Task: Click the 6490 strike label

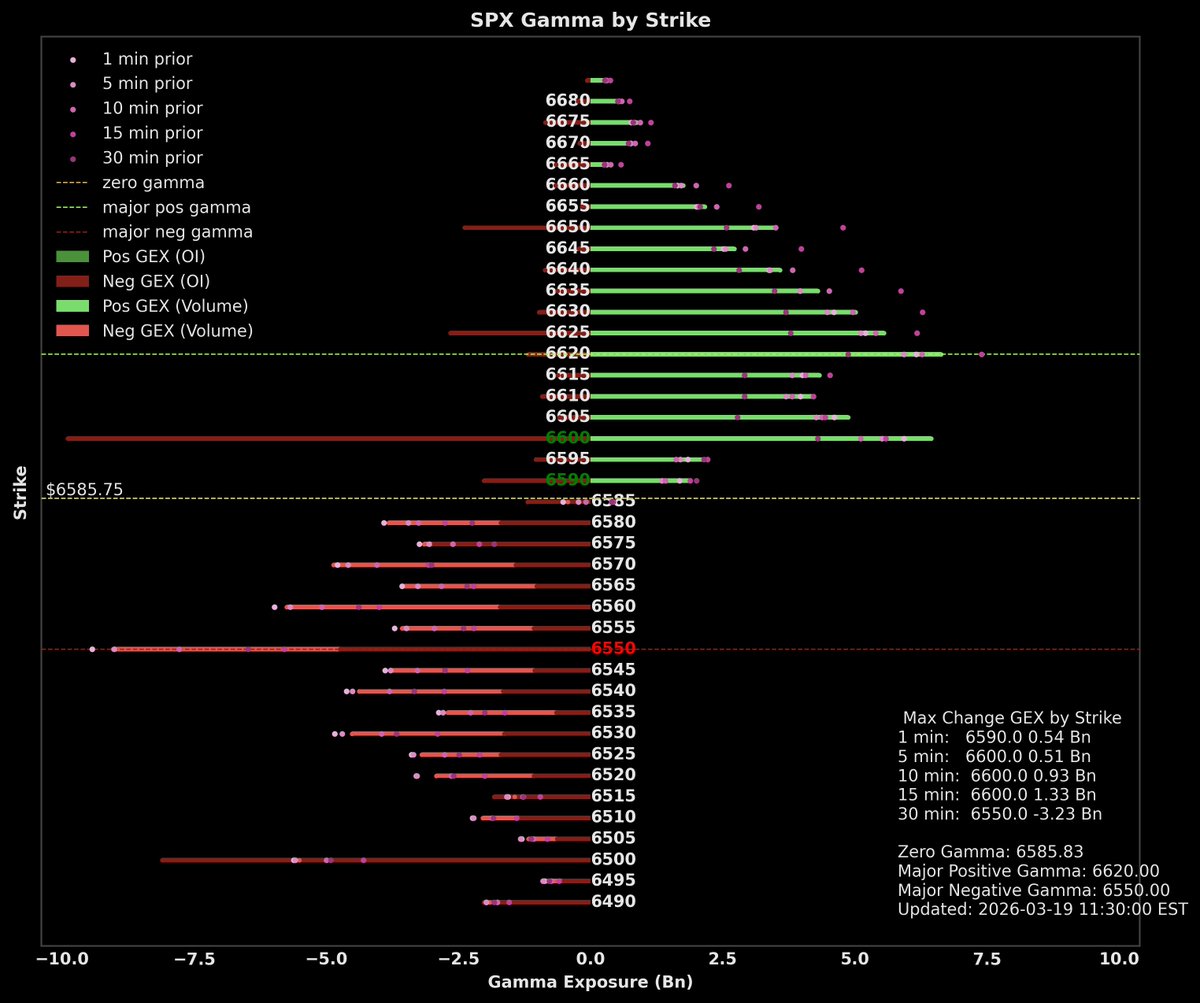Action: pos(613,902)
